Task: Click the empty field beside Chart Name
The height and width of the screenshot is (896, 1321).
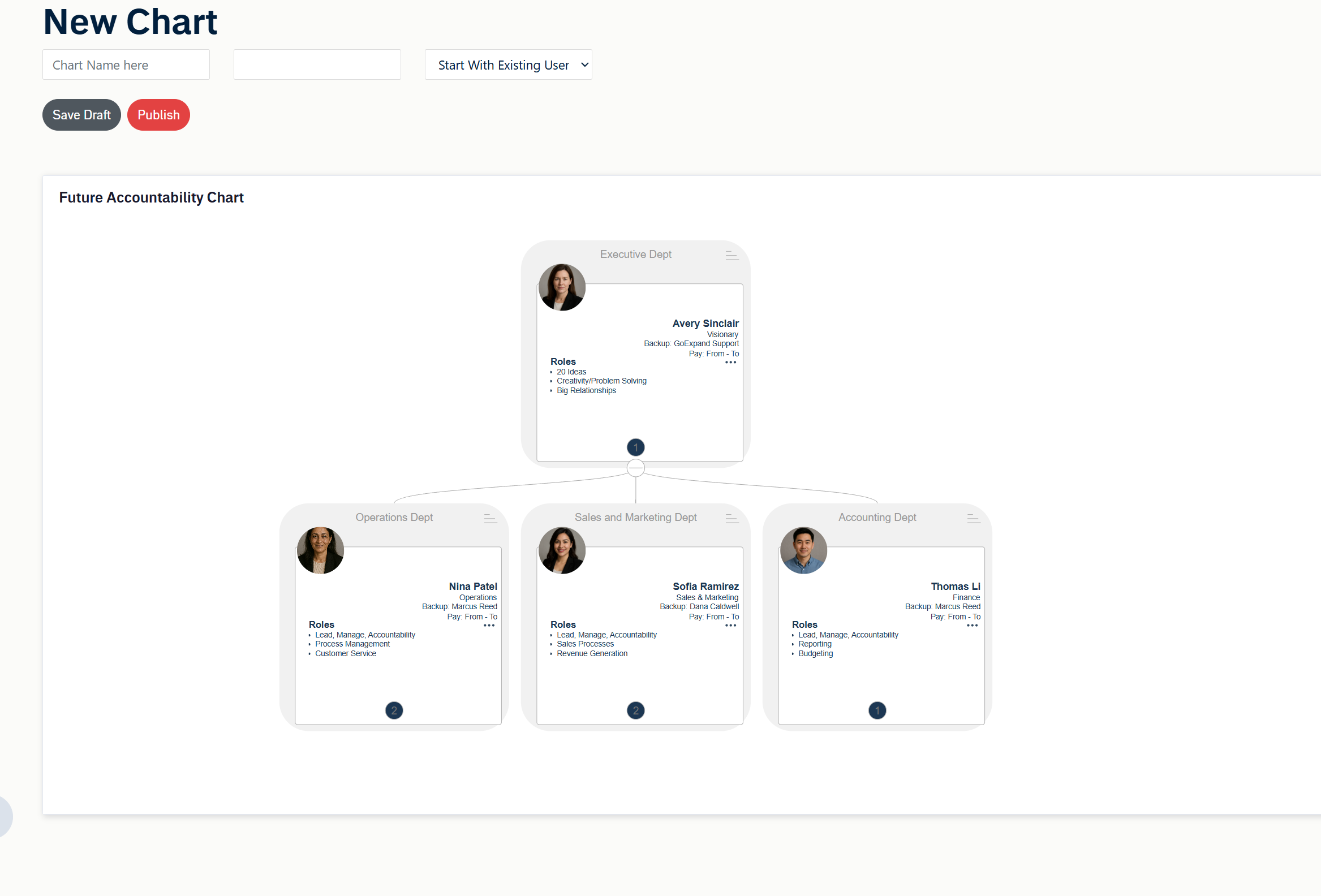Action: click(x=317, y=64)
